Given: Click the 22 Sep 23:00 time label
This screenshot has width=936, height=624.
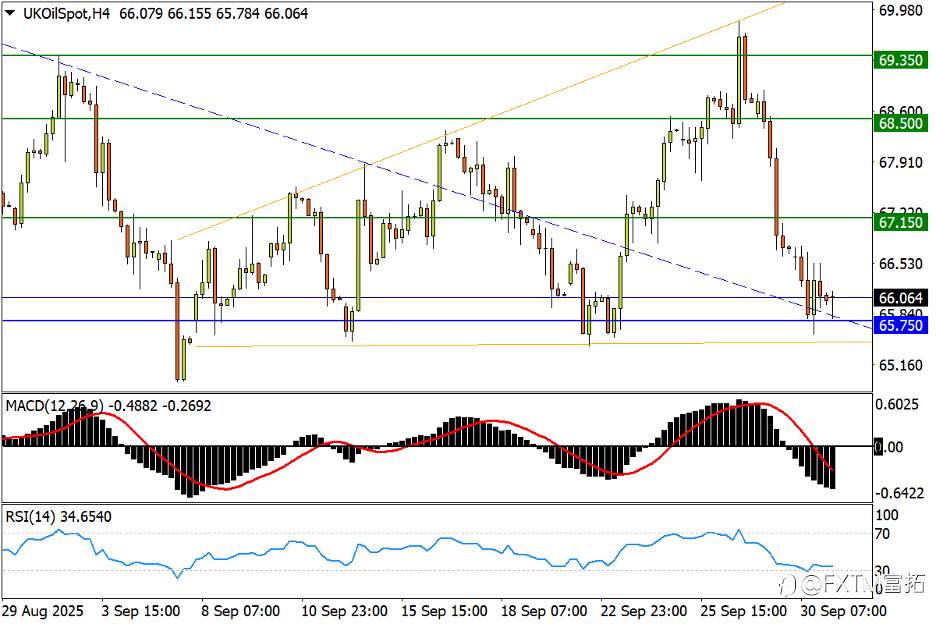Looking at the screenshot, I should [x=644, y=611].
